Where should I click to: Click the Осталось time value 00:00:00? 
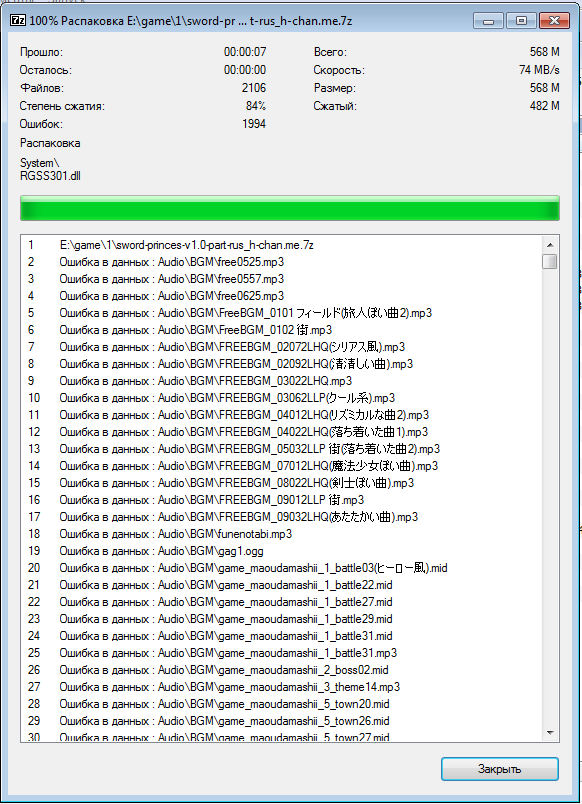pos(245,70)
